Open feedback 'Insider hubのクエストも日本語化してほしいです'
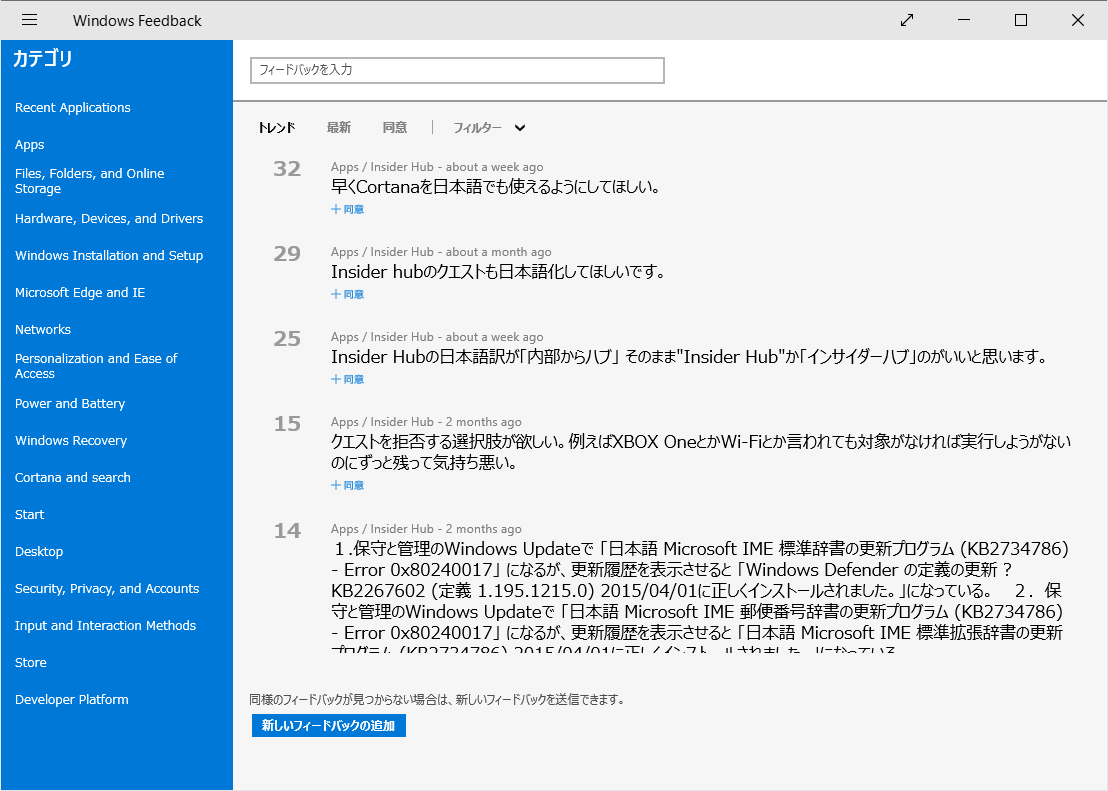 click(x=498, y=272)
